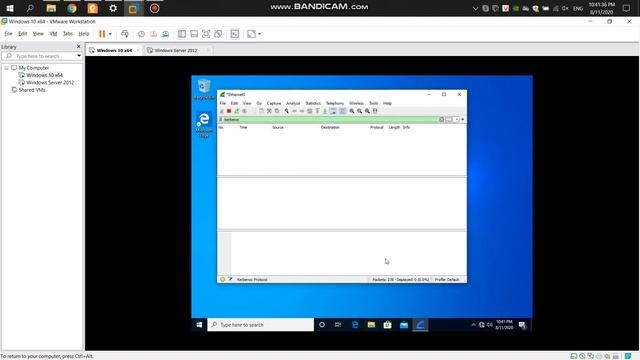Open VMware snapshot manager icon

(166, 34)
